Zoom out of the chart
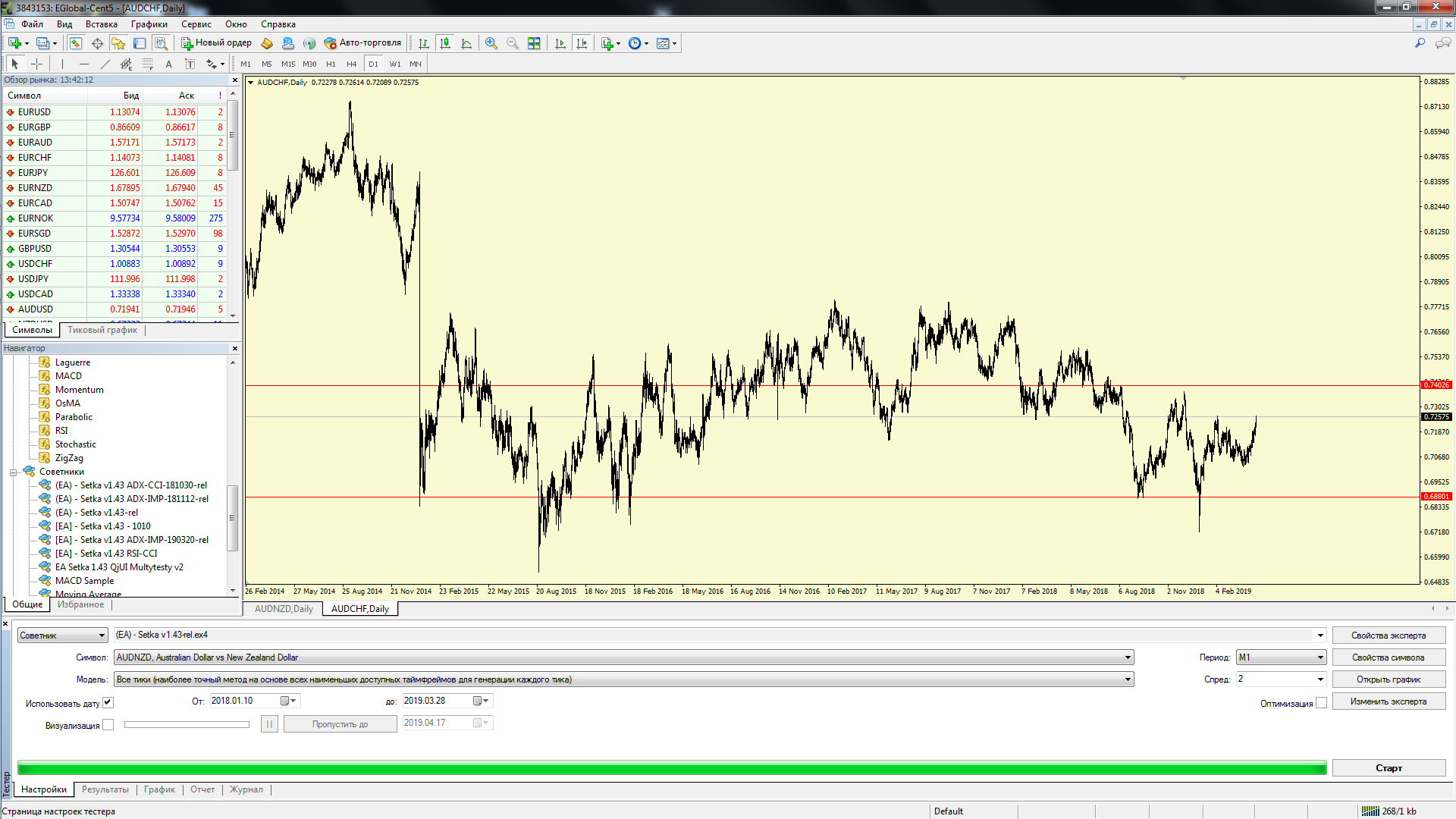The height and width of the screenshot is (819, 1456). (513, 43)
